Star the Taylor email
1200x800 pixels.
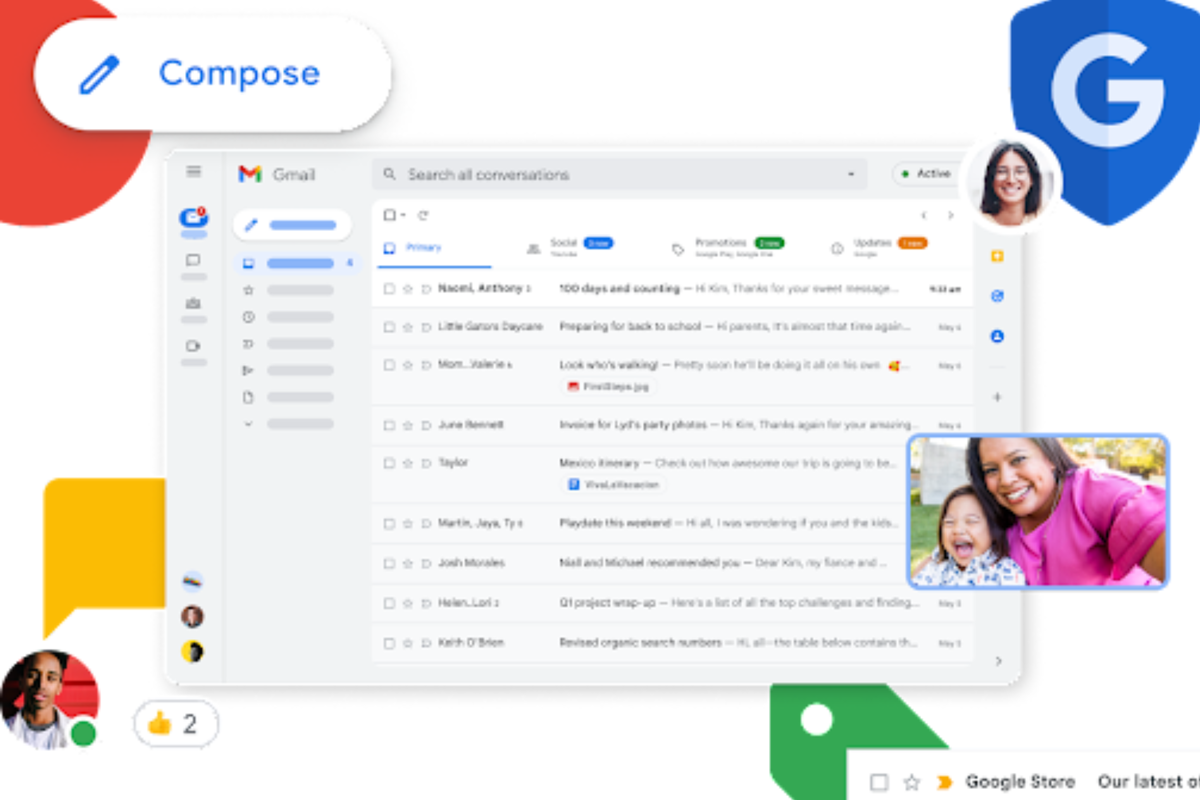pos(408,463)
